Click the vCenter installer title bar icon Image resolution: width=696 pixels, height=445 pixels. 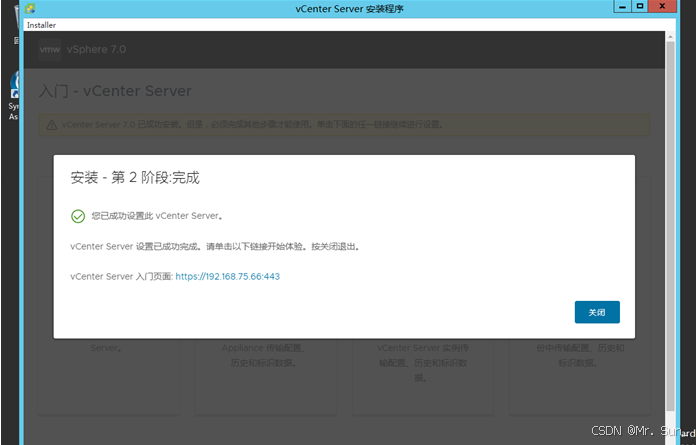pos(30,8)
